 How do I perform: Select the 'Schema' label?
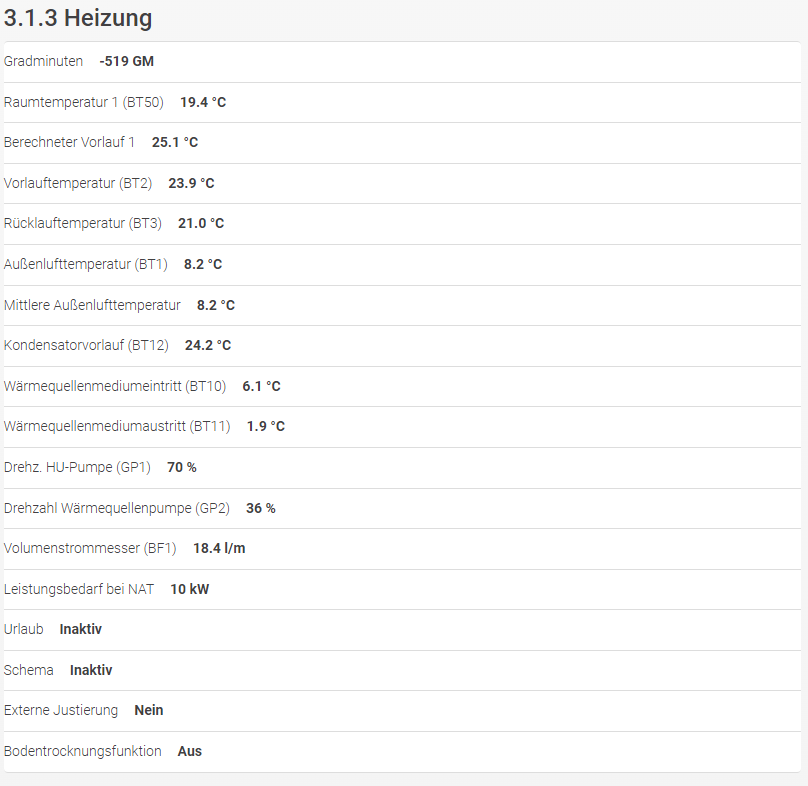click(x=29, y=670)
